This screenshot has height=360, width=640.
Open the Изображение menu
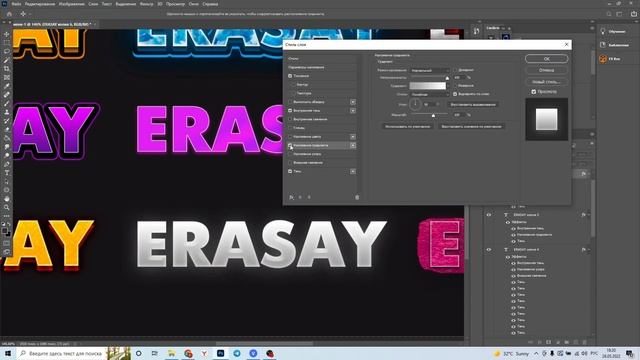click(71, 4)
